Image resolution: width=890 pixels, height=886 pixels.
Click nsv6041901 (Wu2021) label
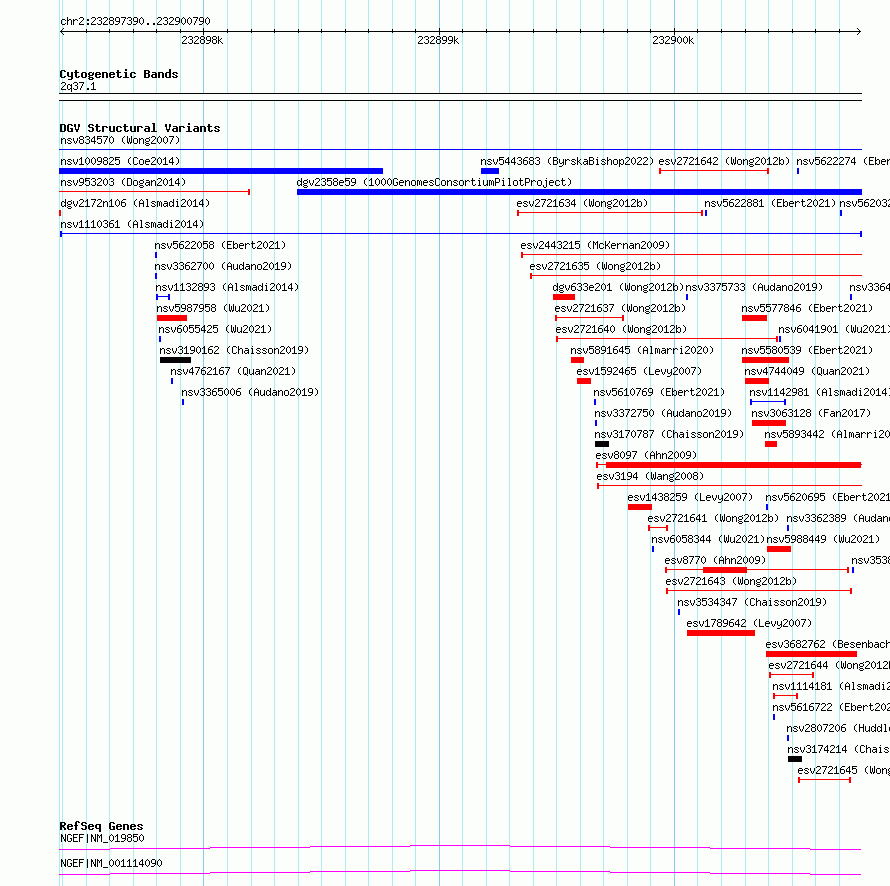tap(834, 329)
